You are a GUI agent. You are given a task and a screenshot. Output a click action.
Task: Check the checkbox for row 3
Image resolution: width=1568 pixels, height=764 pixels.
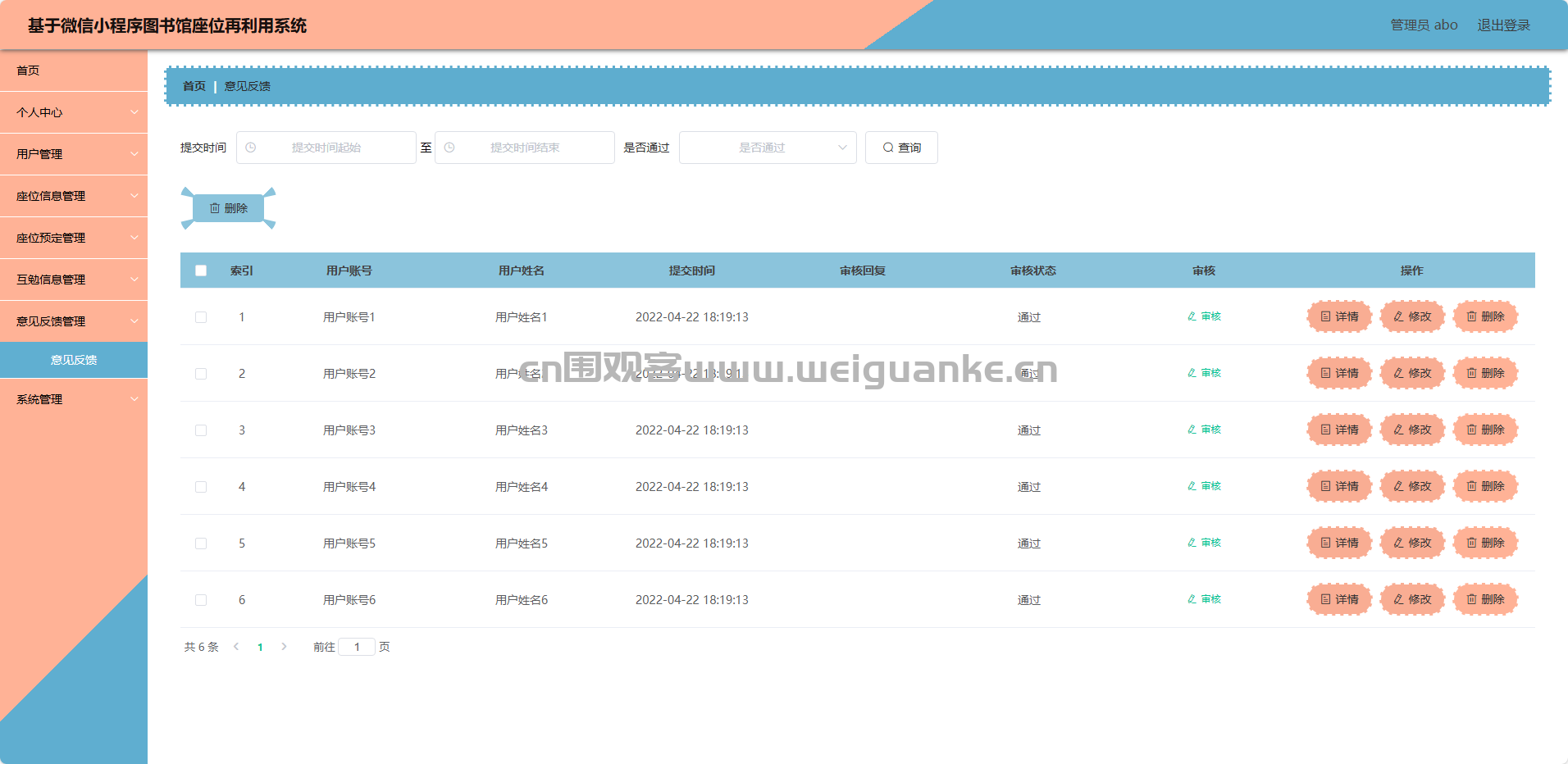pyautogui.click(x=201, y=430)
